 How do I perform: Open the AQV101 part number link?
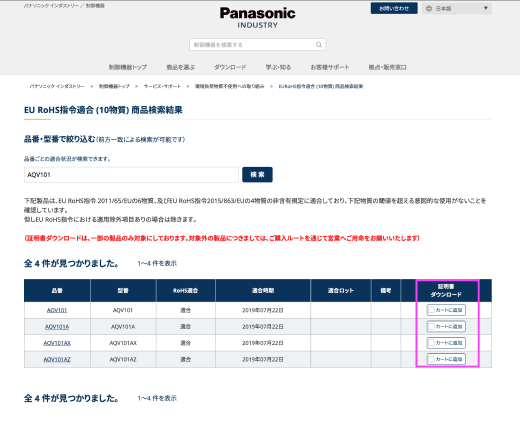click(57, 310)
